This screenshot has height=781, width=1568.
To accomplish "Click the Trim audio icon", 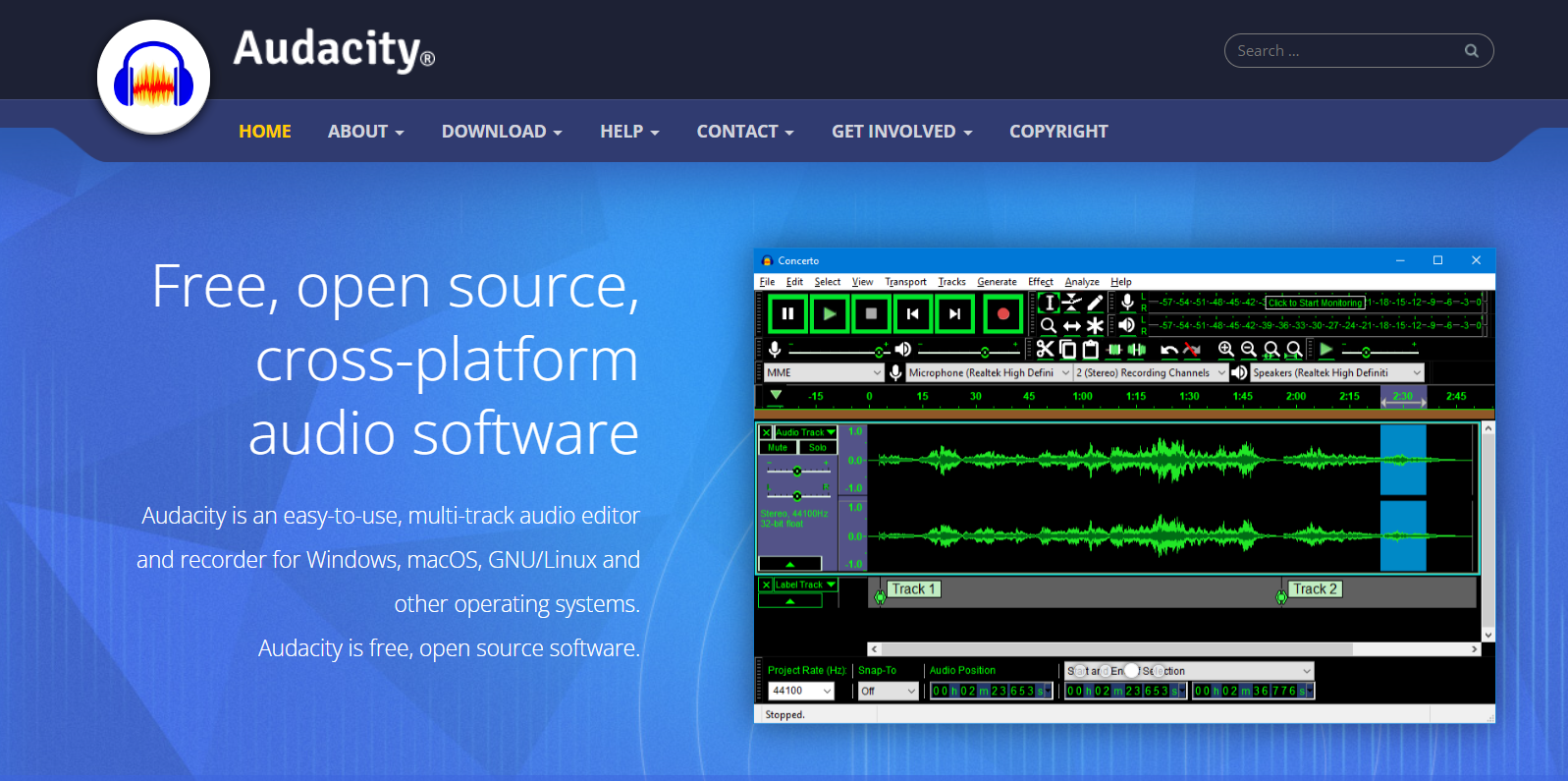I will point(1114,349).
